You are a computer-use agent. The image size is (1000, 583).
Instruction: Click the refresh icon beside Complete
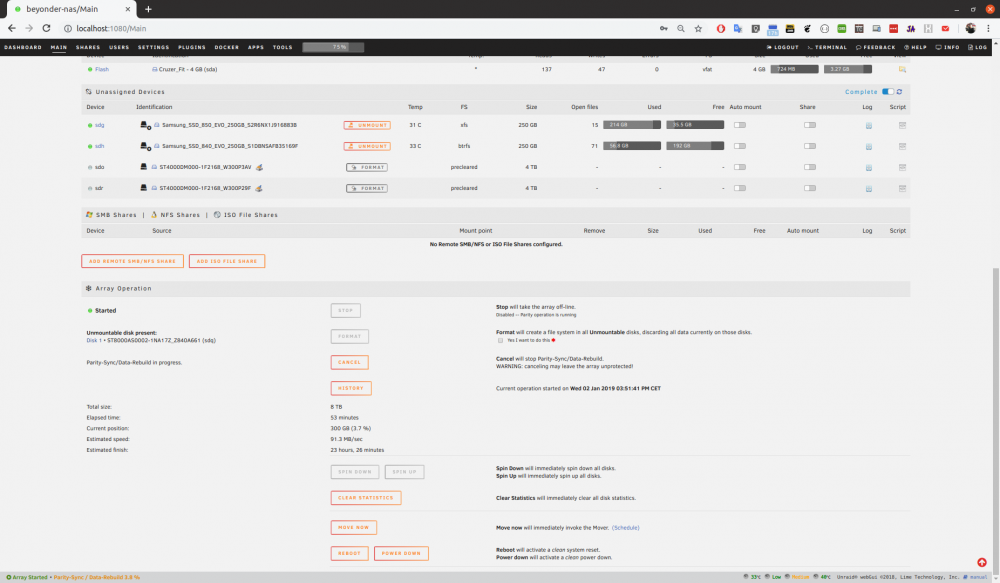click(899, 92)
